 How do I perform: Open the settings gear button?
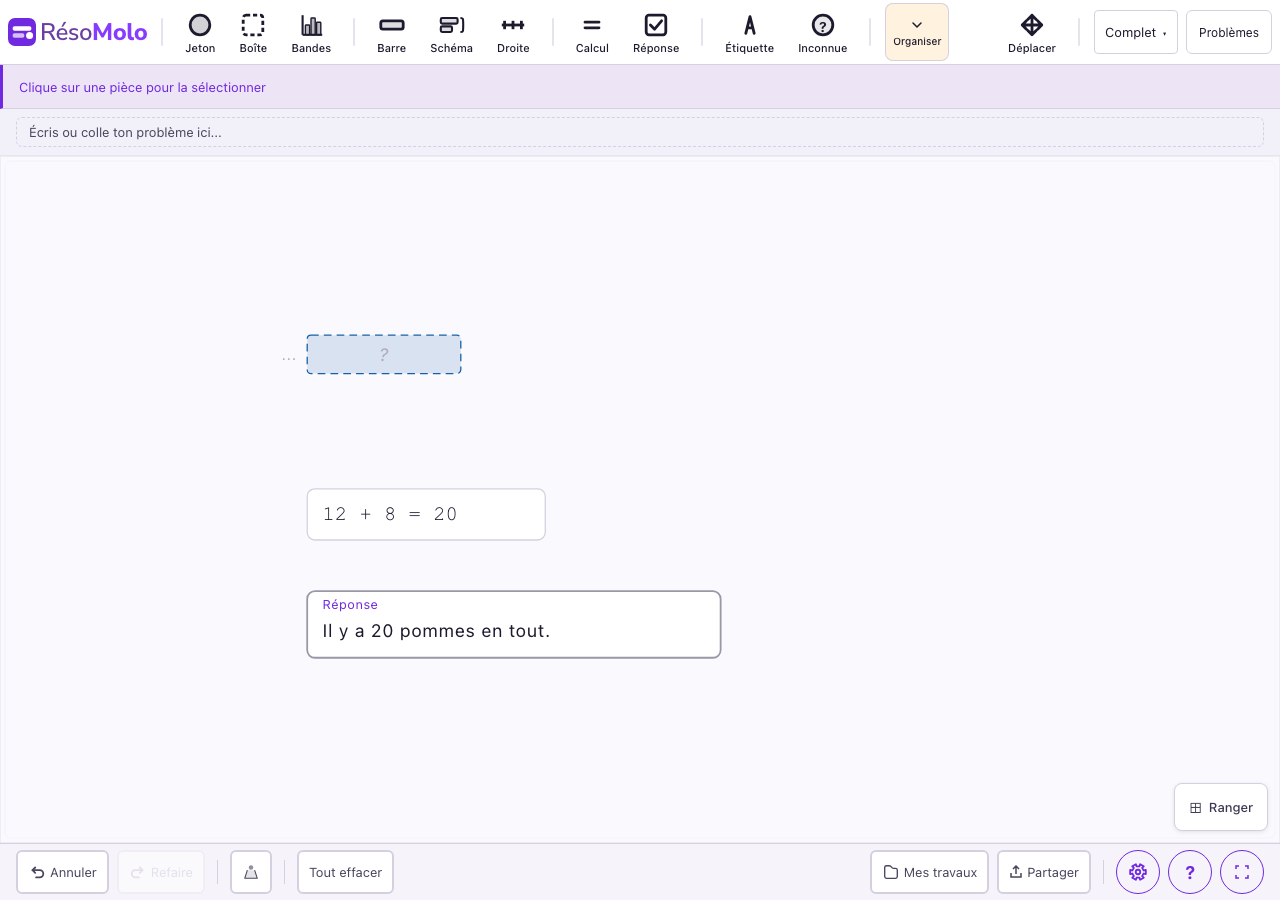coord(1138,872)
